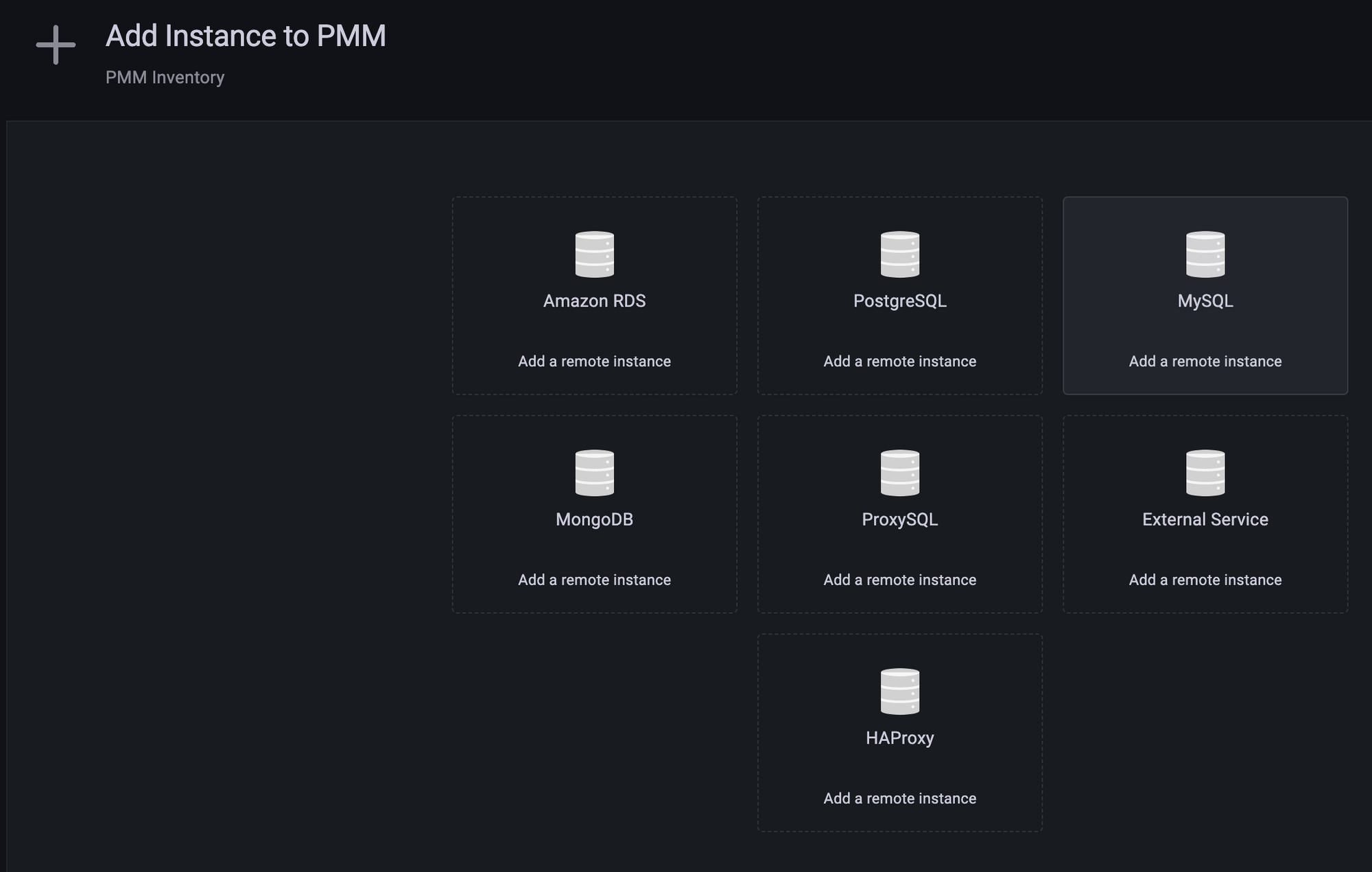1372x872 pixels.
Task: Click the External Service database icon
Action: click(1205, 473)
